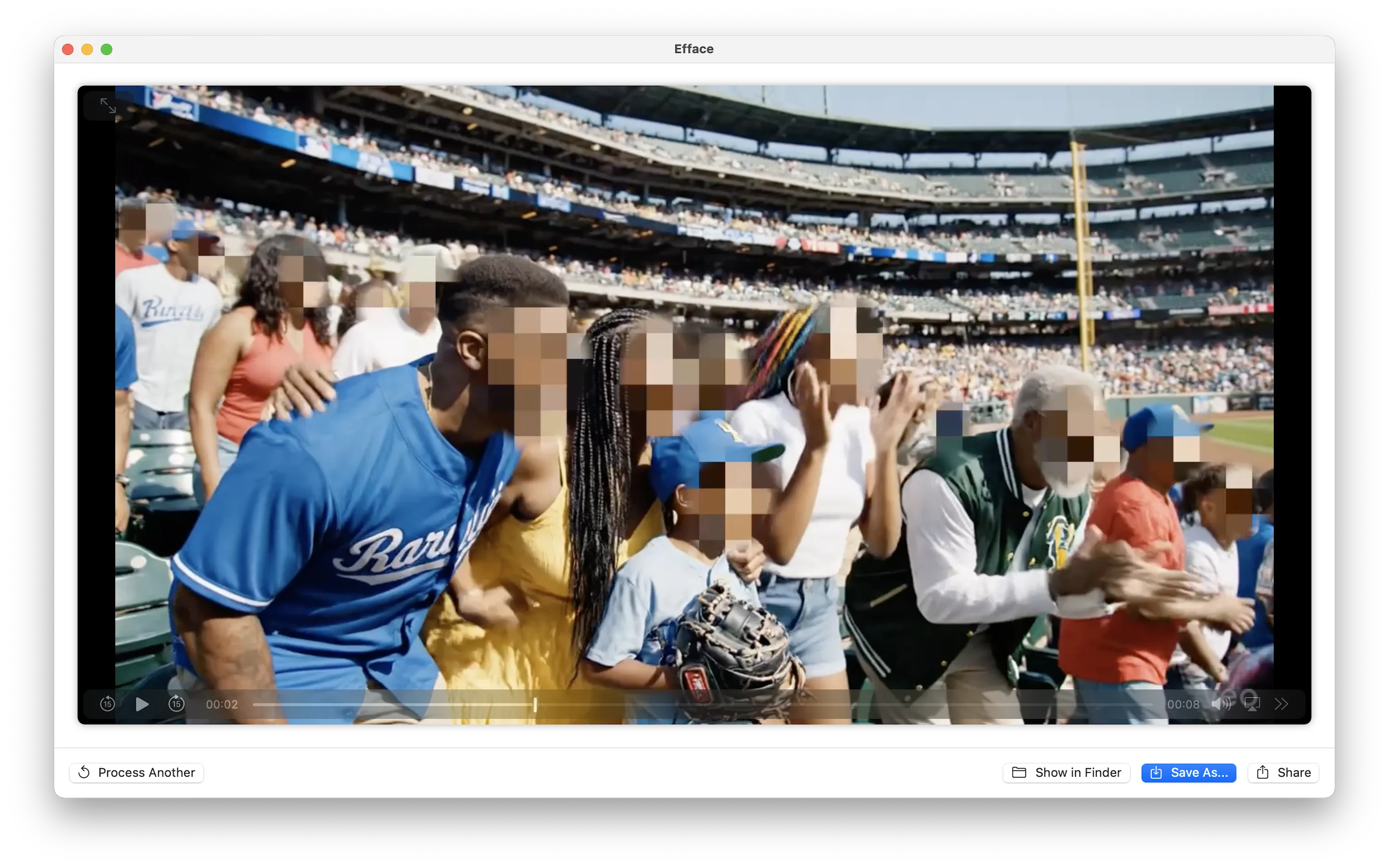Pause playback using the play/pause control
The width and height of the screenshot is (1389, 868).
click(x=141, y=704)
